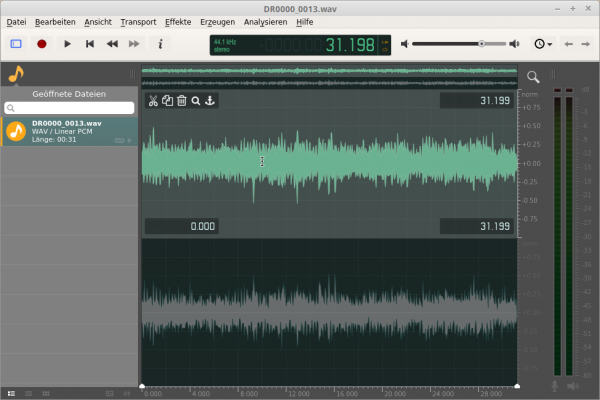Go forward with the right arrow button
The width and height of the screenshot is (600, 400).
(585, 44)
